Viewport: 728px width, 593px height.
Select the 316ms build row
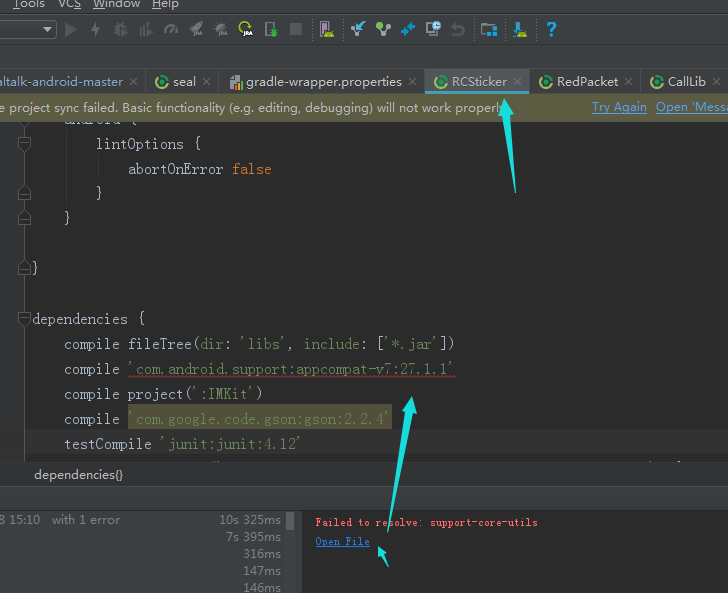point(141,554)
